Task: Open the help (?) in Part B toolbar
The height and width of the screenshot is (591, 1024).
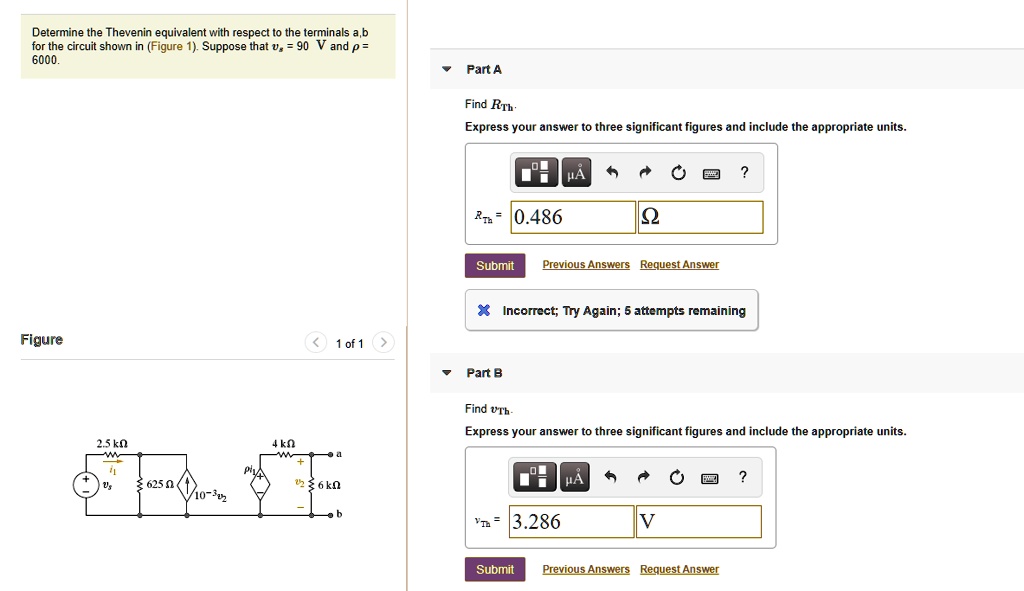Action: (x=743, y=477)
